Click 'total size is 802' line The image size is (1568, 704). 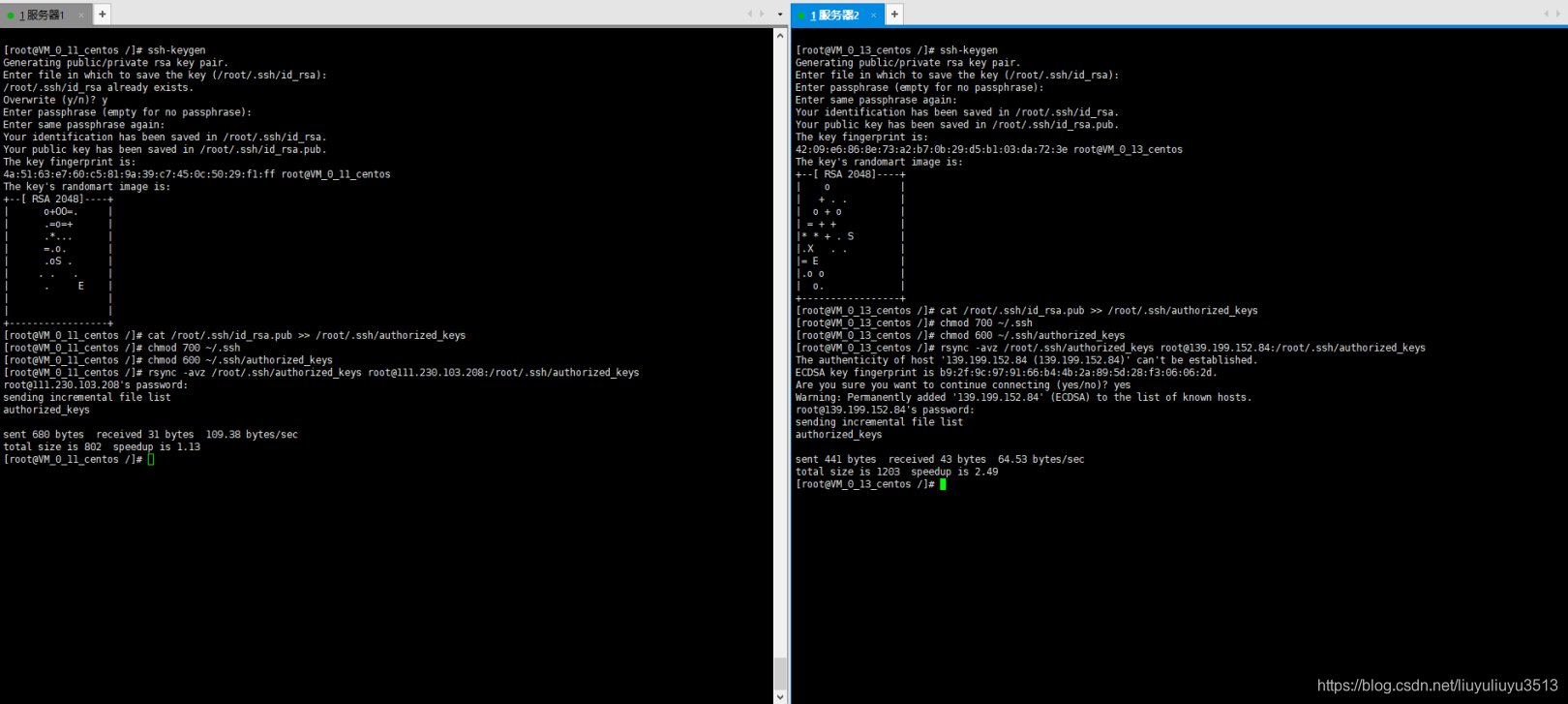(102, 447)
